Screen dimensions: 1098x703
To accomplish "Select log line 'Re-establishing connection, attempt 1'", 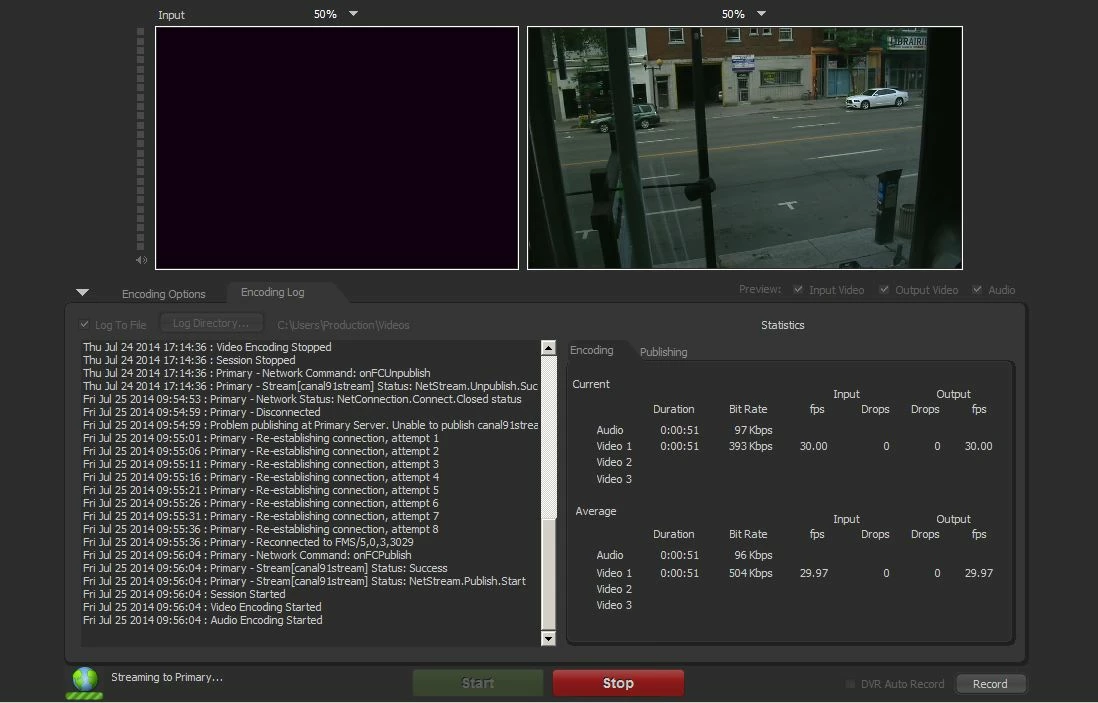I will click(261, 438).
